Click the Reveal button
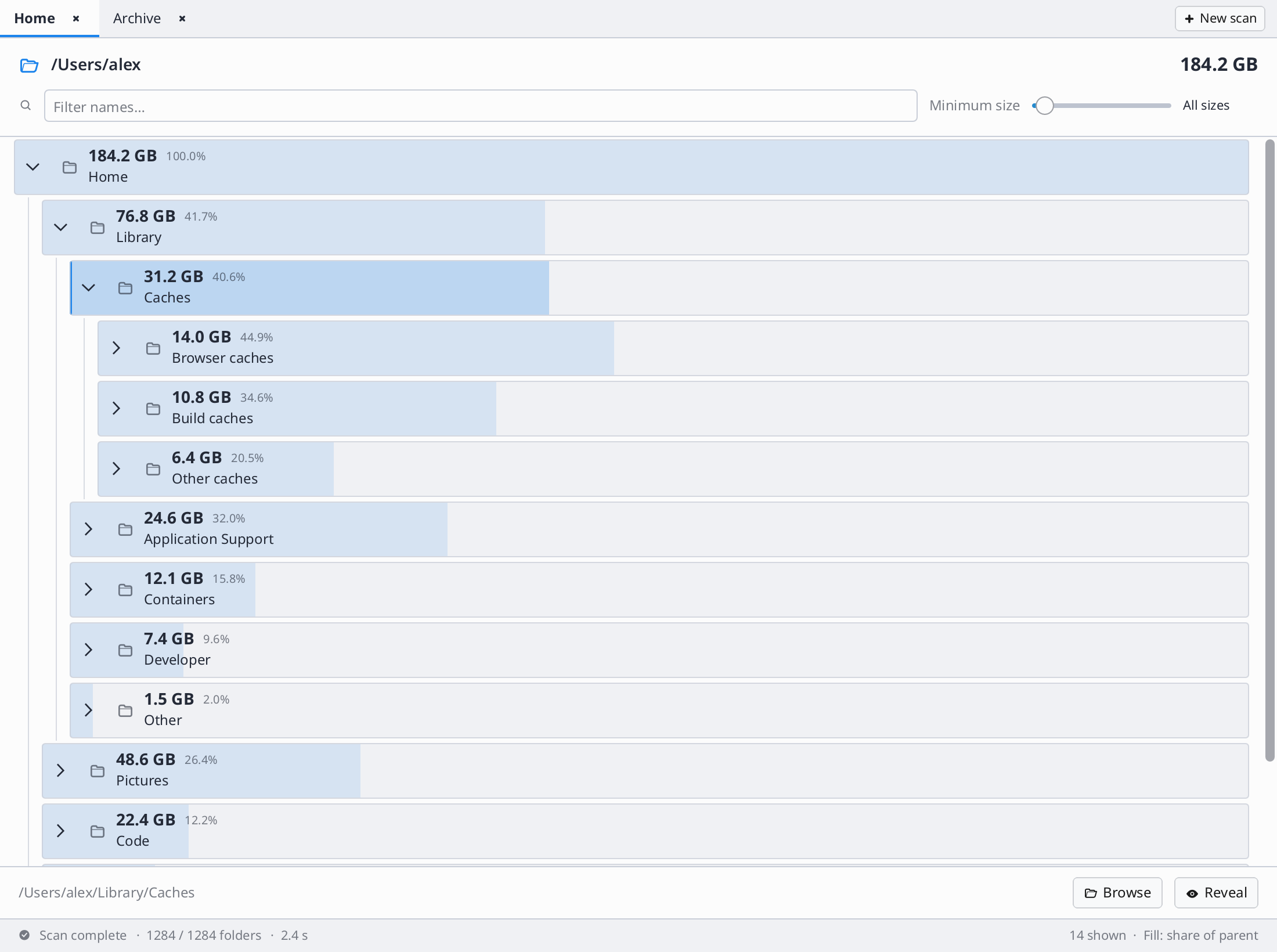Screen dimensions: 1277x952 point(1216,893)
